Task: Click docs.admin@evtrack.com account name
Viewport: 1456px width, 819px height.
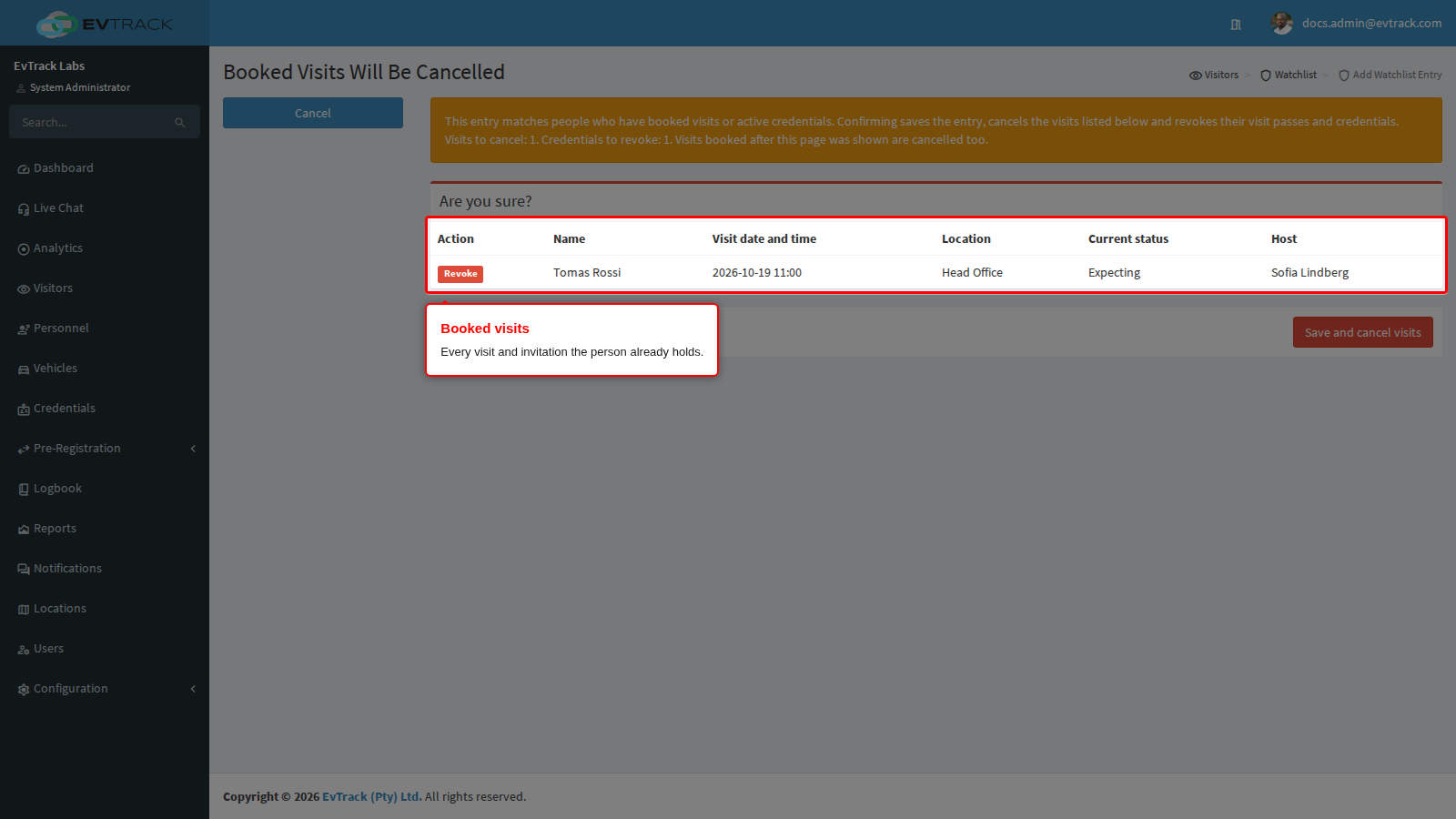Action: [1371, 23]
